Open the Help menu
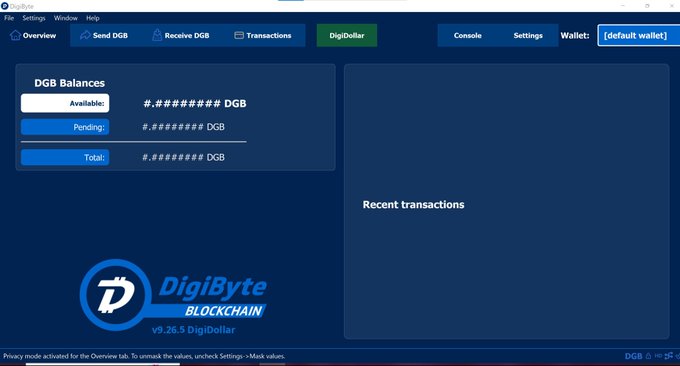This screenshot has height=366, width=680. coord(93,18)
